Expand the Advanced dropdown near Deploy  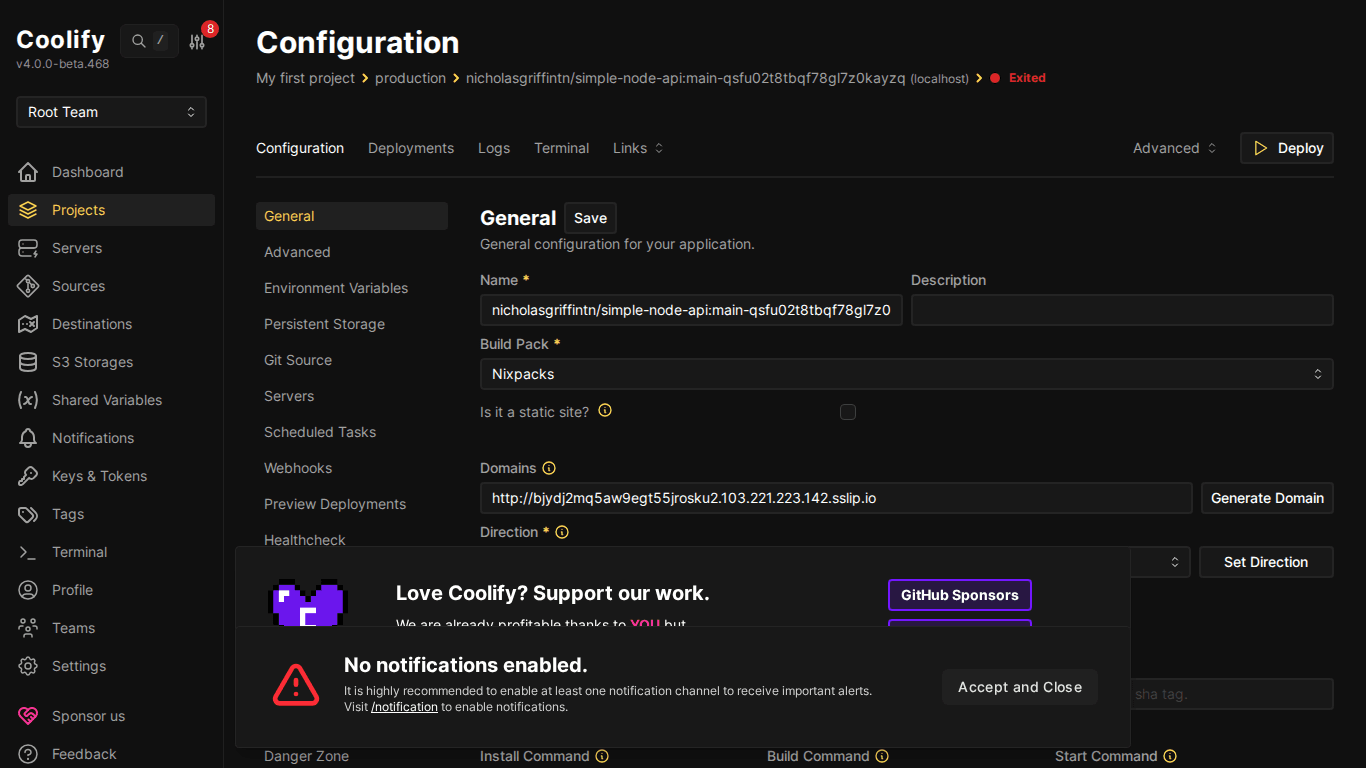click(x=1173, y=147)
